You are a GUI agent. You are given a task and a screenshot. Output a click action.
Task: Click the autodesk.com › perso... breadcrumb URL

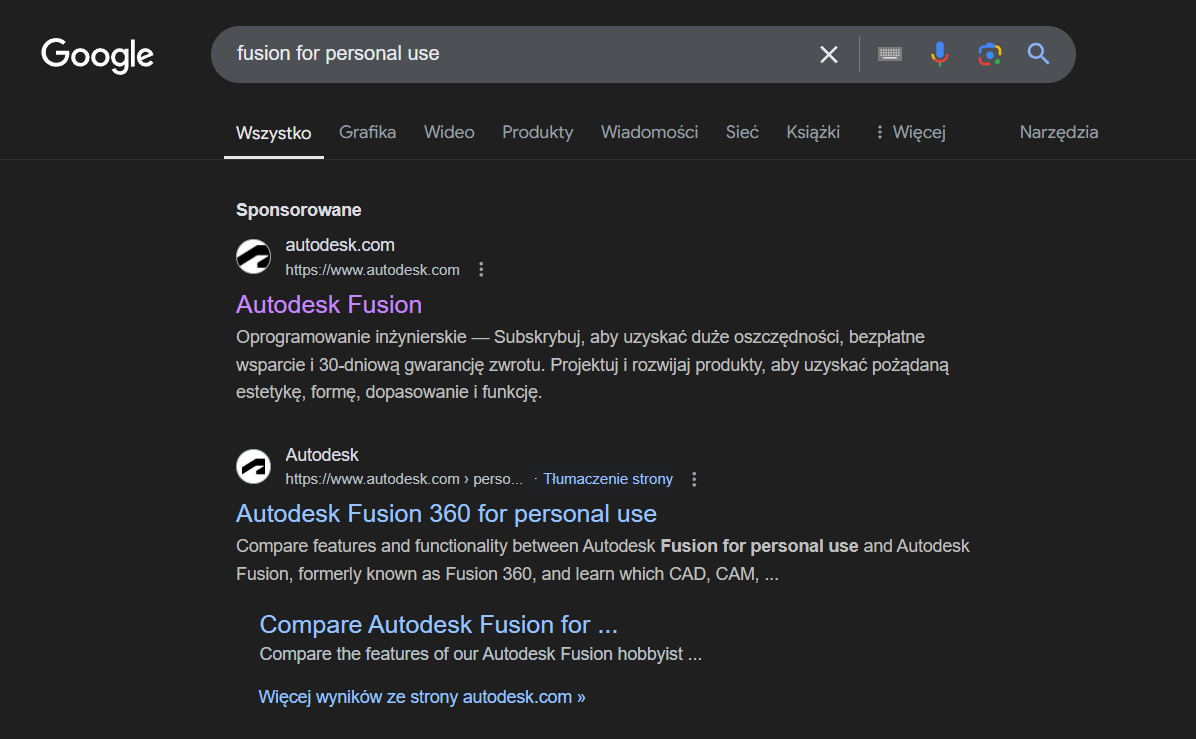(404, 479)
